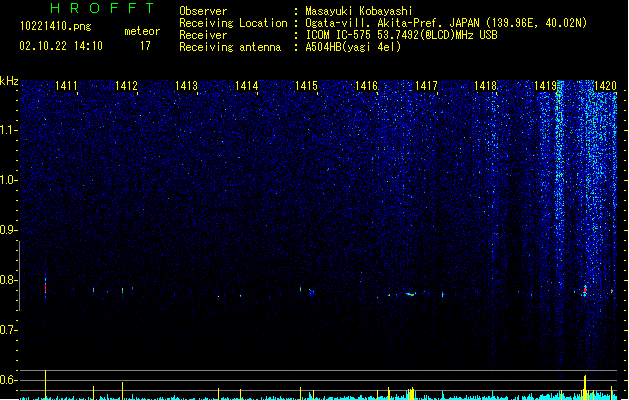The image size is (629, 400).
Task: Click the tallest yellow intensity spike before 1411
Action: point(45,385)
